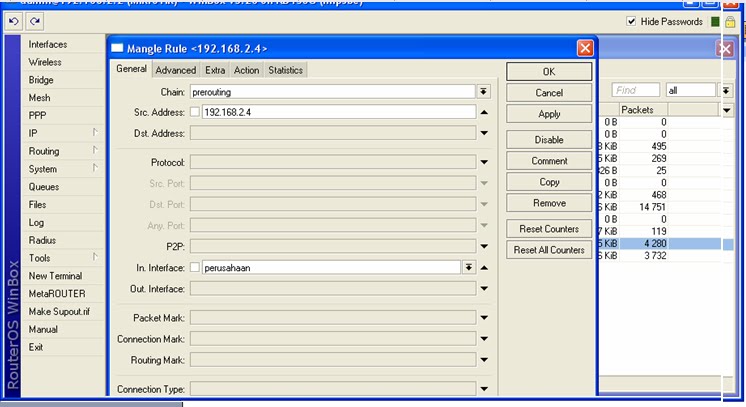Open Queues in the sidebar menu
Viewport: 746px width, 407px height.
coord(63,187)
